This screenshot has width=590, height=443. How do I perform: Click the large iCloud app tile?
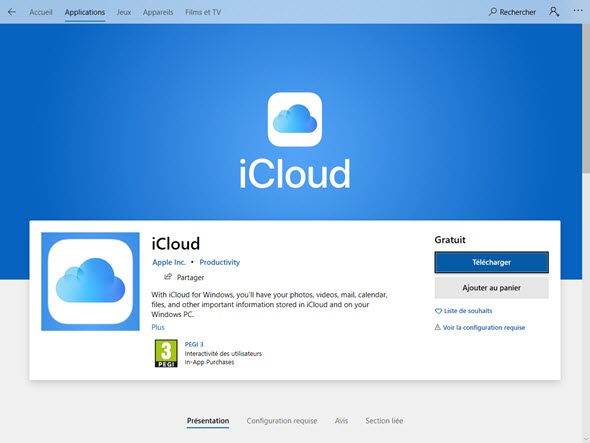click(x=90, y=282)
